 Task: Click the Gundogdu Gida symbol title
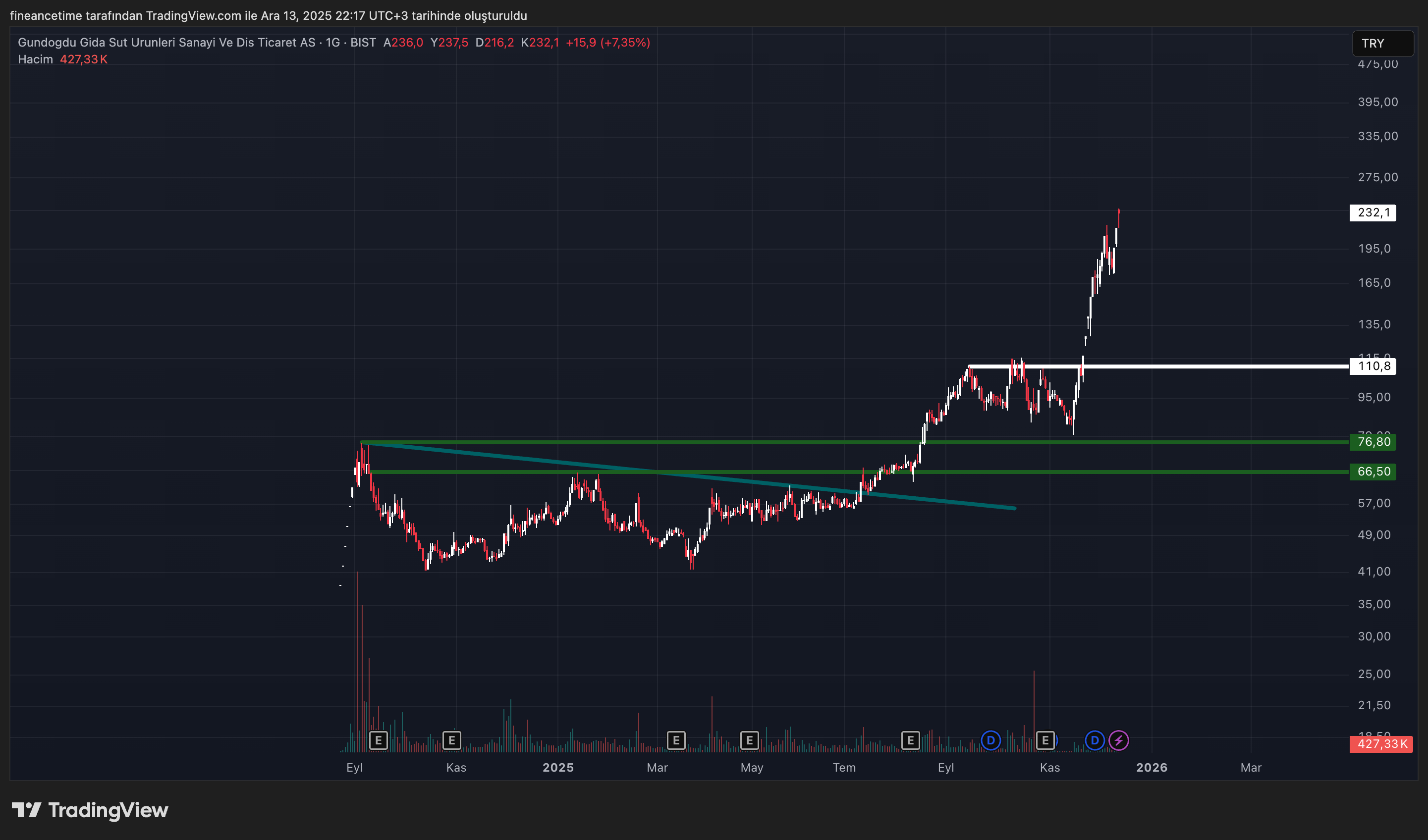pos(166,43)
